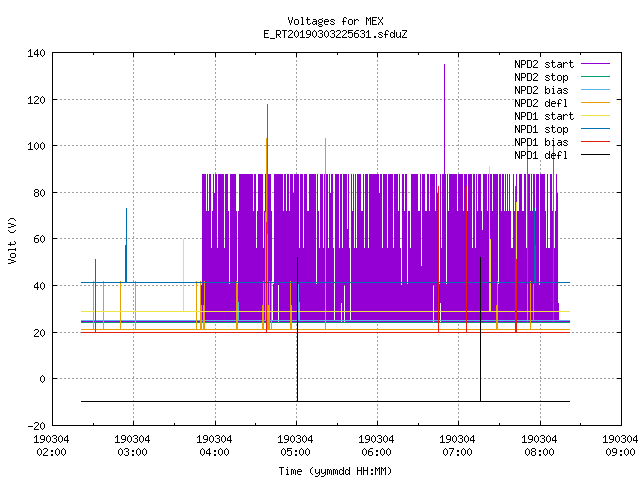Click the NPD2 stop green legend line

[x=595, y=77]
